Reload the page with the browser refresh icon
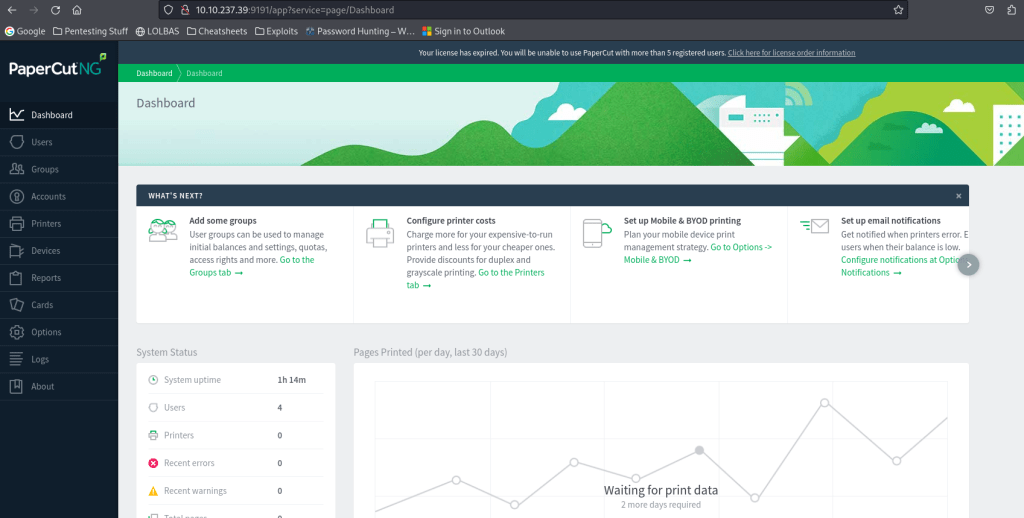The width and height of the screenshot is (1024, 518). [x=54, y=10]
